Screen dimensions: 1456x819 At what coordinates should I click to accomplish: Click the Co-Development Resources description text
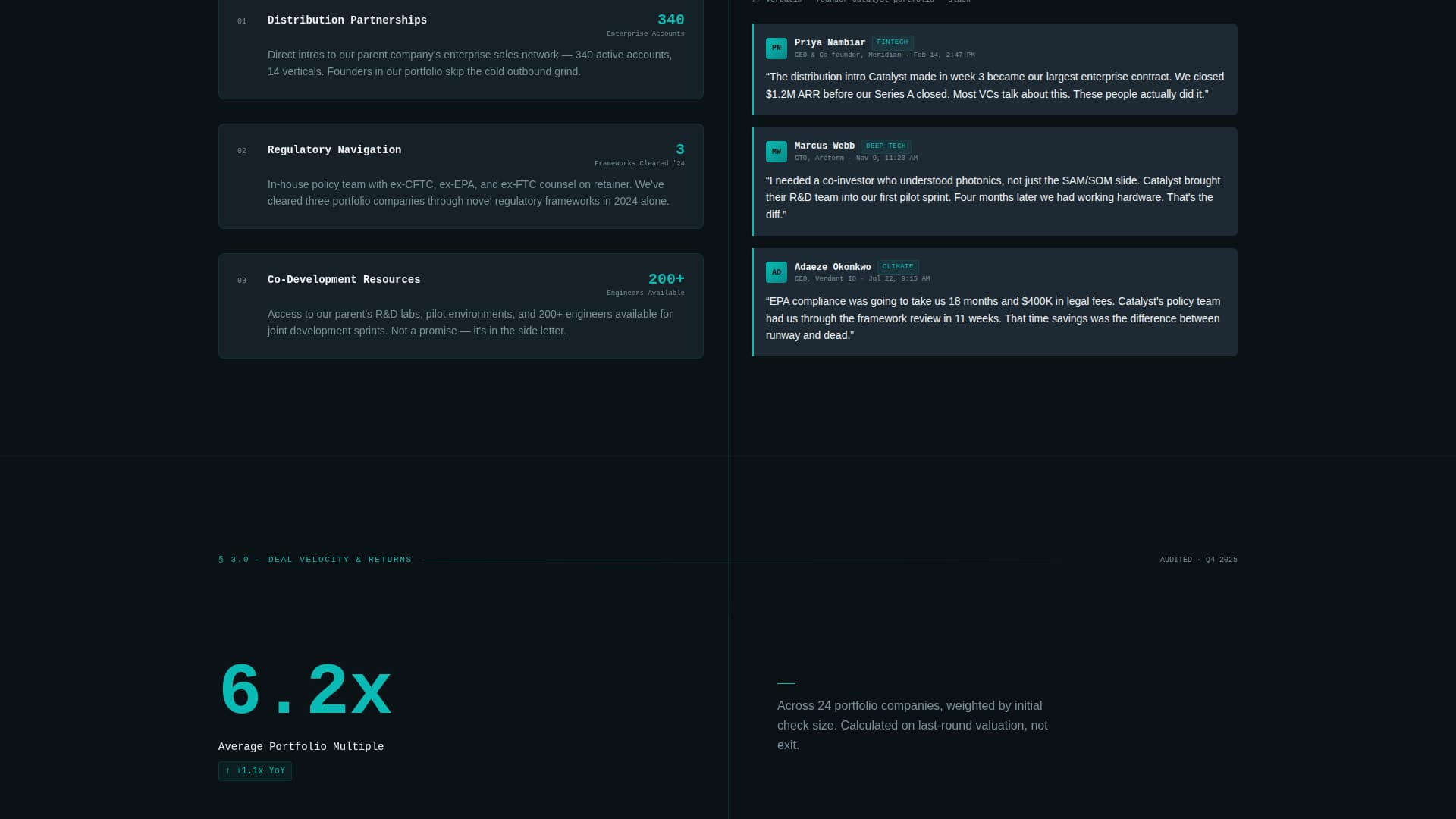(470, 323)
